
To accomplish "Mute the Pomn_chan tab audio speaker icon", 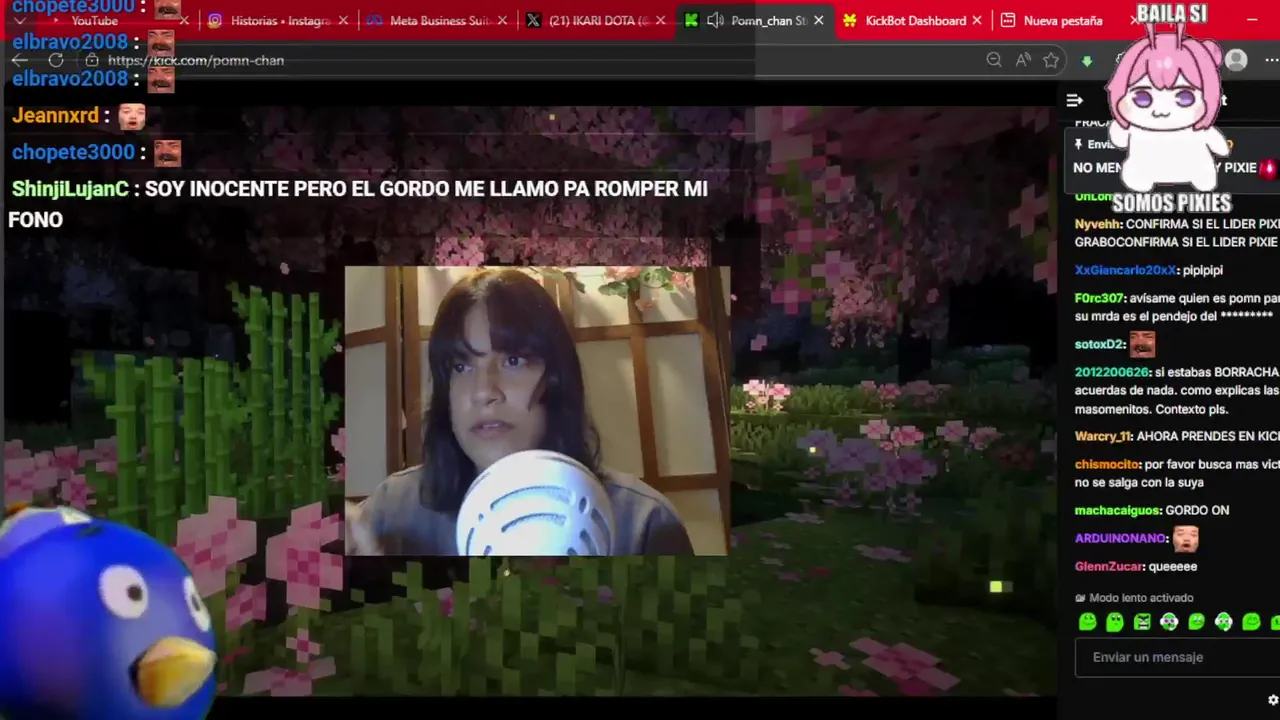I will click(715, 20).
